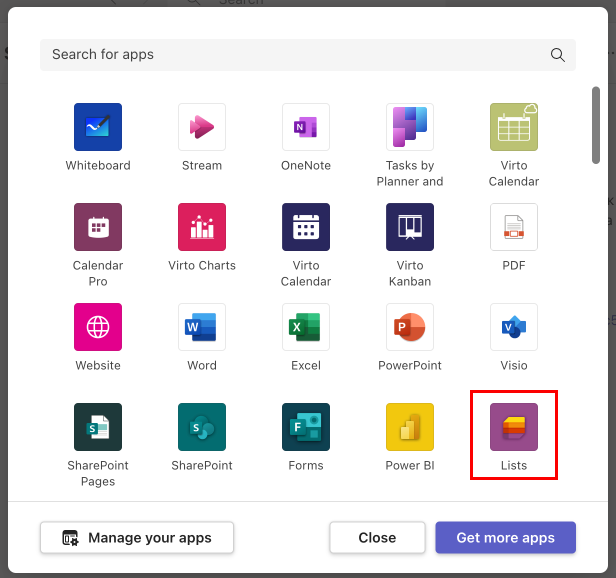Click the Lists app icon
Screen dimensions: 616x578
coord(514,427)
